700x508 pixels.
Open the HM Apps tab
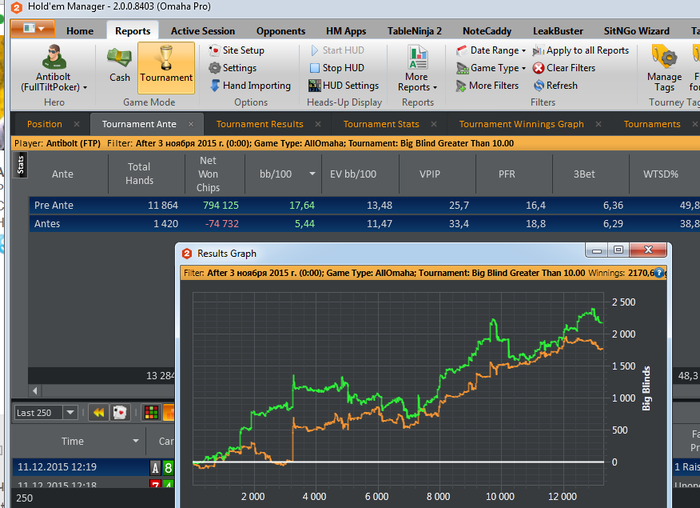[x=346, y=31]
